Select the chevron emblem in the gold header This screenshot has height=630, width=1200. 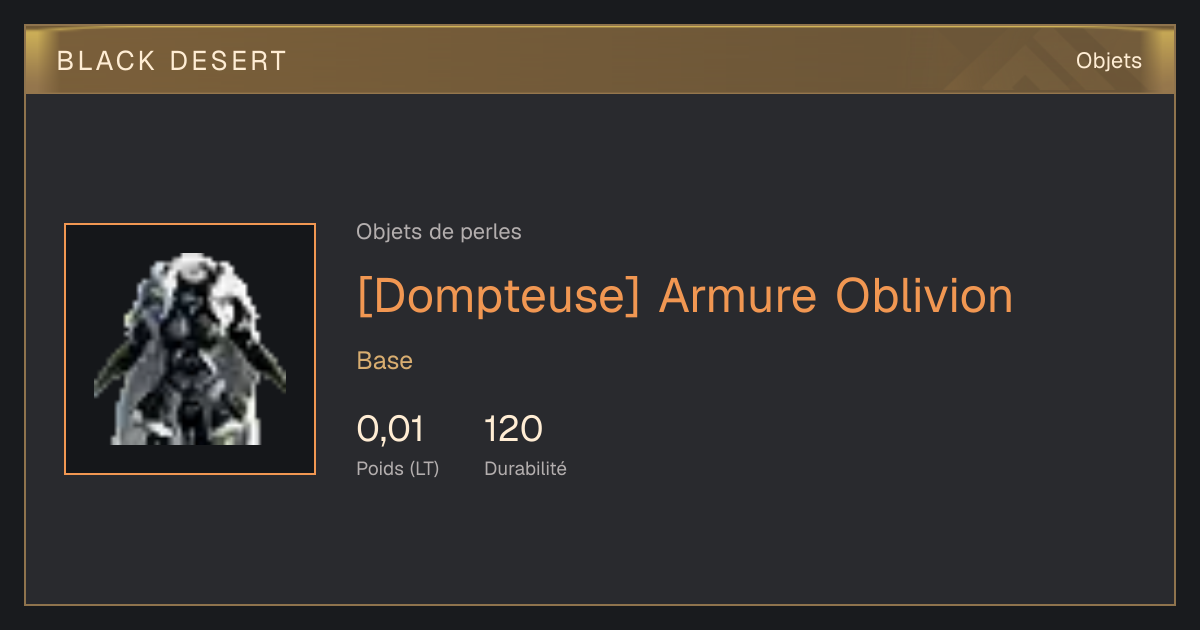(x=1008, y=63)
